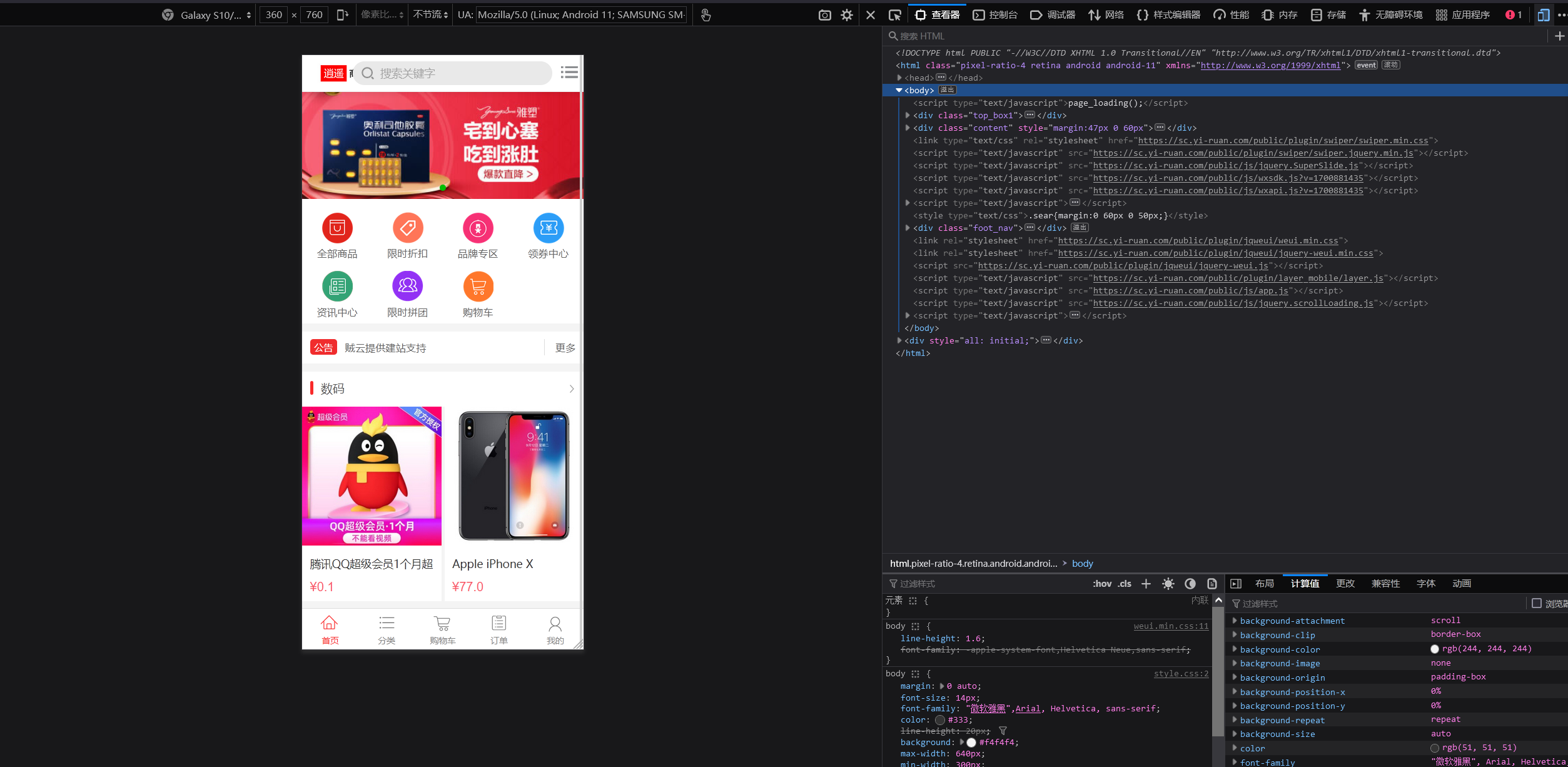Open the throttling dropdown "不节流"
Viewport: 1568px width, 767px height.
pyautogui.click(x=430, y=14)
